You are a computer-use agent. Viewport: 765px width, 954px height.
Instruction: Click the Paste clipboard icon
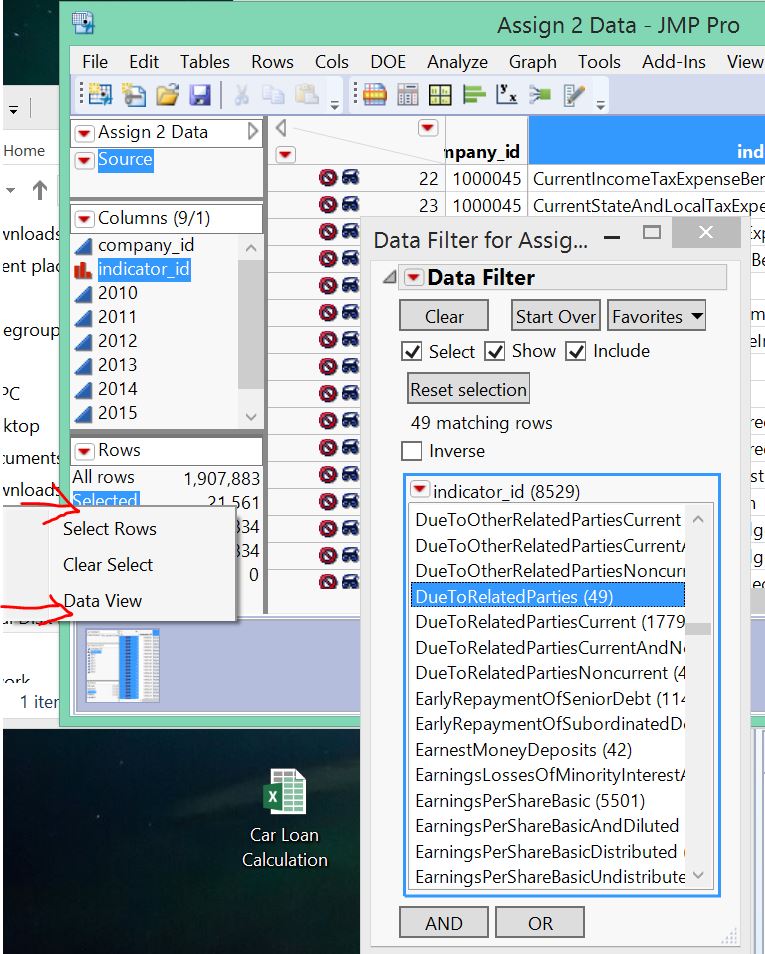point(307,95)
